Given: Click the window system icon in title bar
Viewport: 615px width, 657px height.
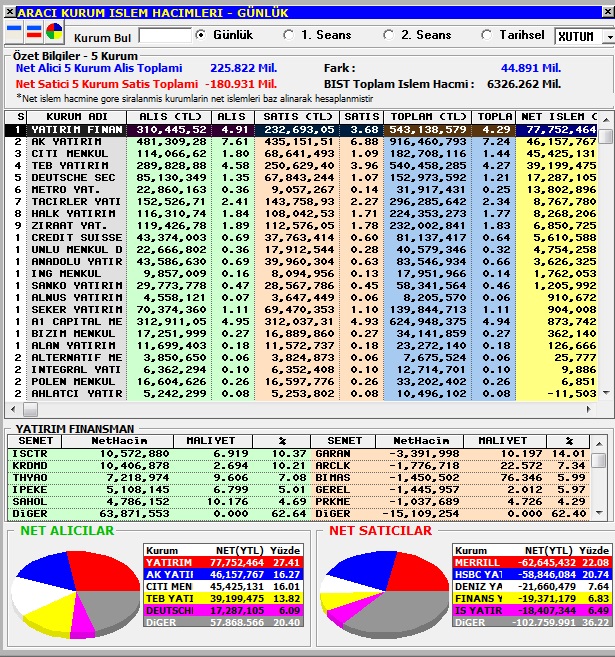Looking at the screenshot, I should (10, 12).
